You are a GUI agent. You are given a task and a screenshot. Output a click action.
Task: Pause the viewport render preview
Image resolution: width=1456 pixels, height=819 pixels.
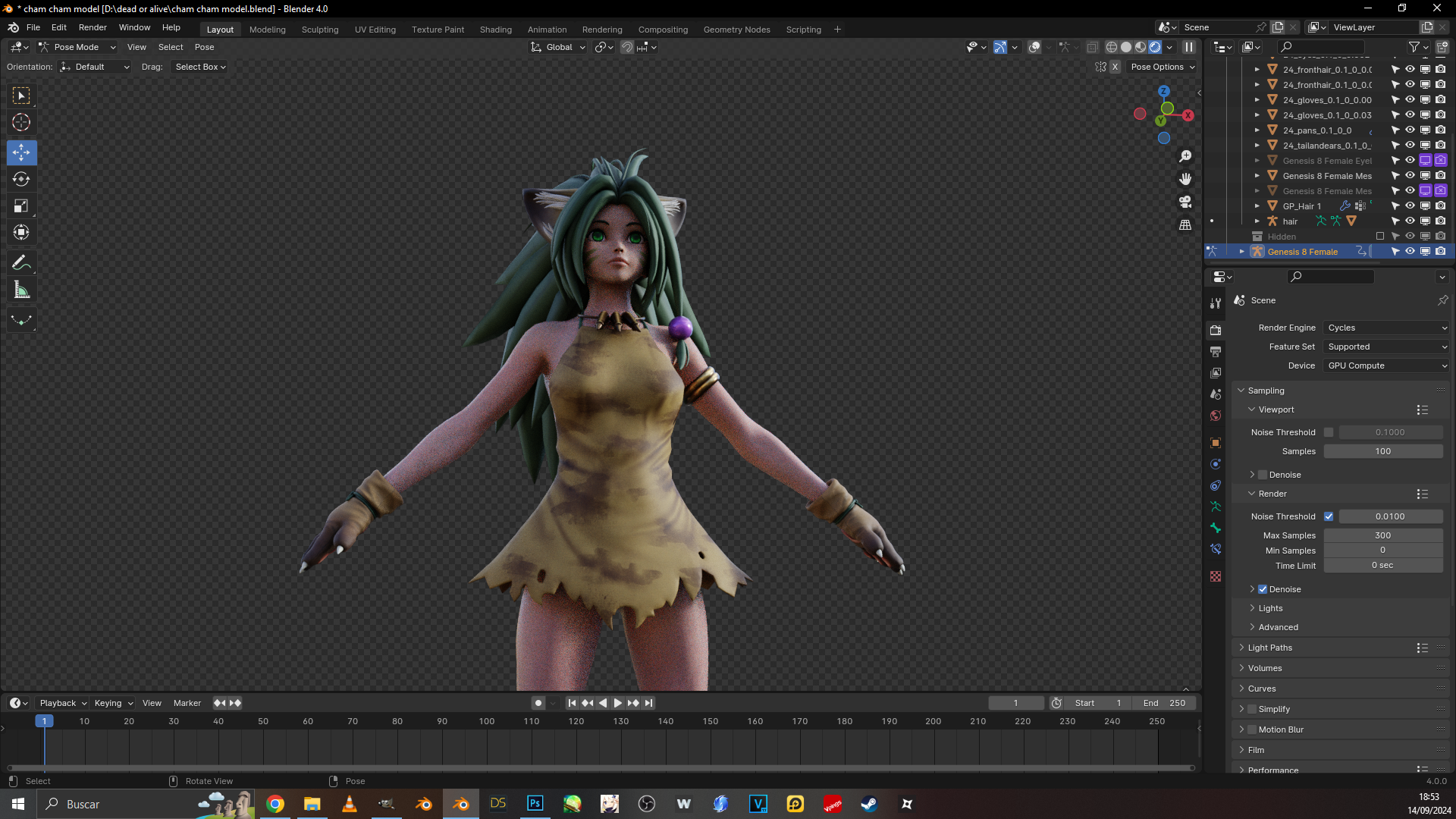tap(1189, 47)
